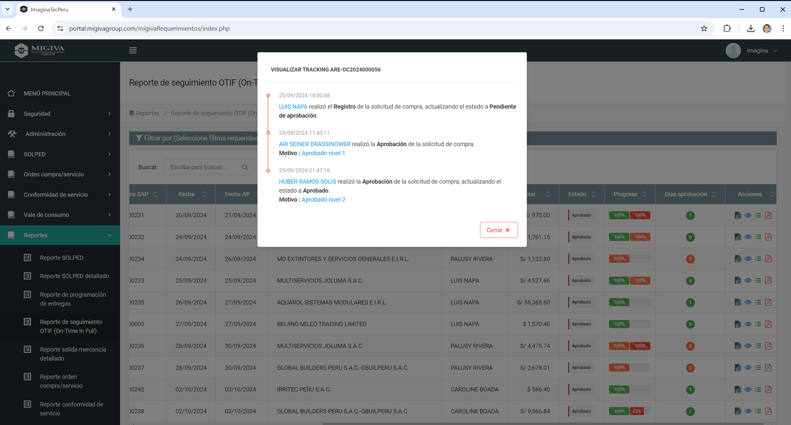This screenshot has height=425, width=791.
Task: Click eye icon in AQUAROL SISTEMAS row
Action: tap(748, 302)
